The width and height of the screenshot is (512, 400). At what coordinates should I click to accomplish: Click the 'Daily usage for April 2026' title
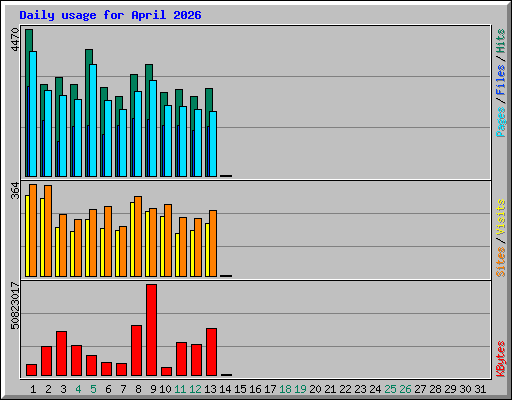coord(110,15)
